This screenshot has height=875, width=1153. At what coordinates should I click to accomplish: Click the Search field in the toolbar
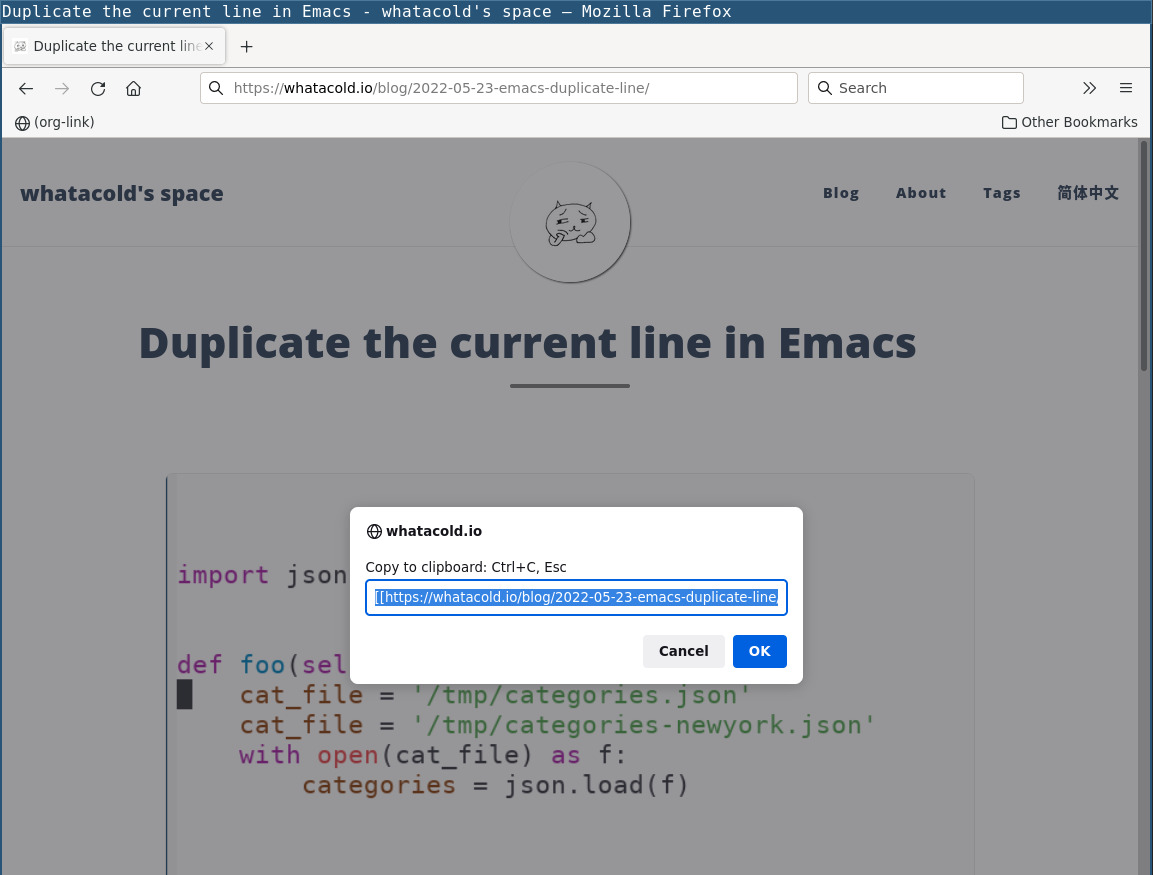[915, 88]
